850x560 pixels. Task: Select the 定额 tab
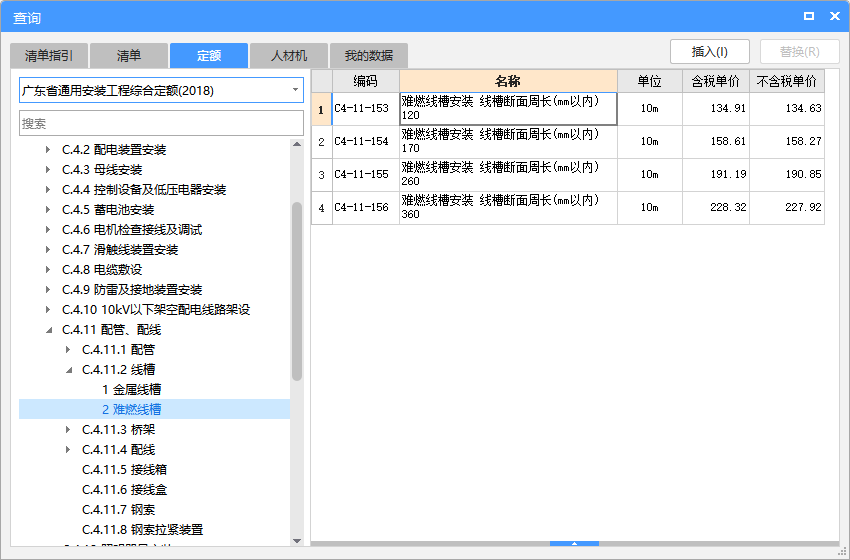point(209,56)
